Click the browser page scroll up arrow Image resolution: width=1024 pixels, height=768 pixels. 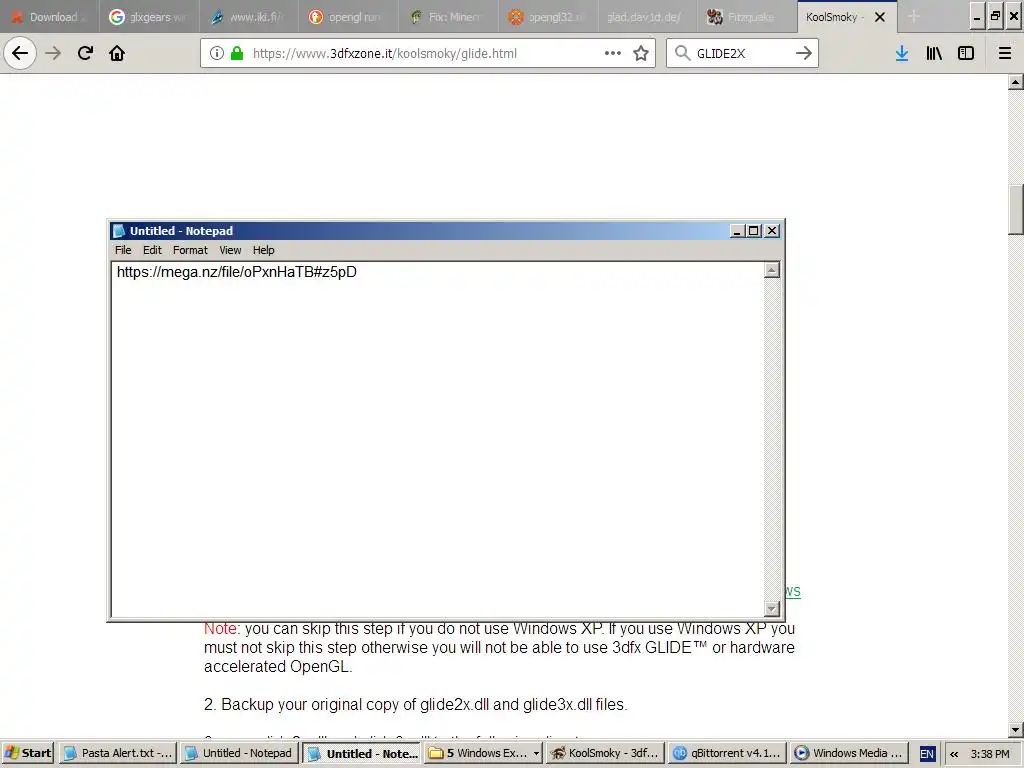(1016, 82)
